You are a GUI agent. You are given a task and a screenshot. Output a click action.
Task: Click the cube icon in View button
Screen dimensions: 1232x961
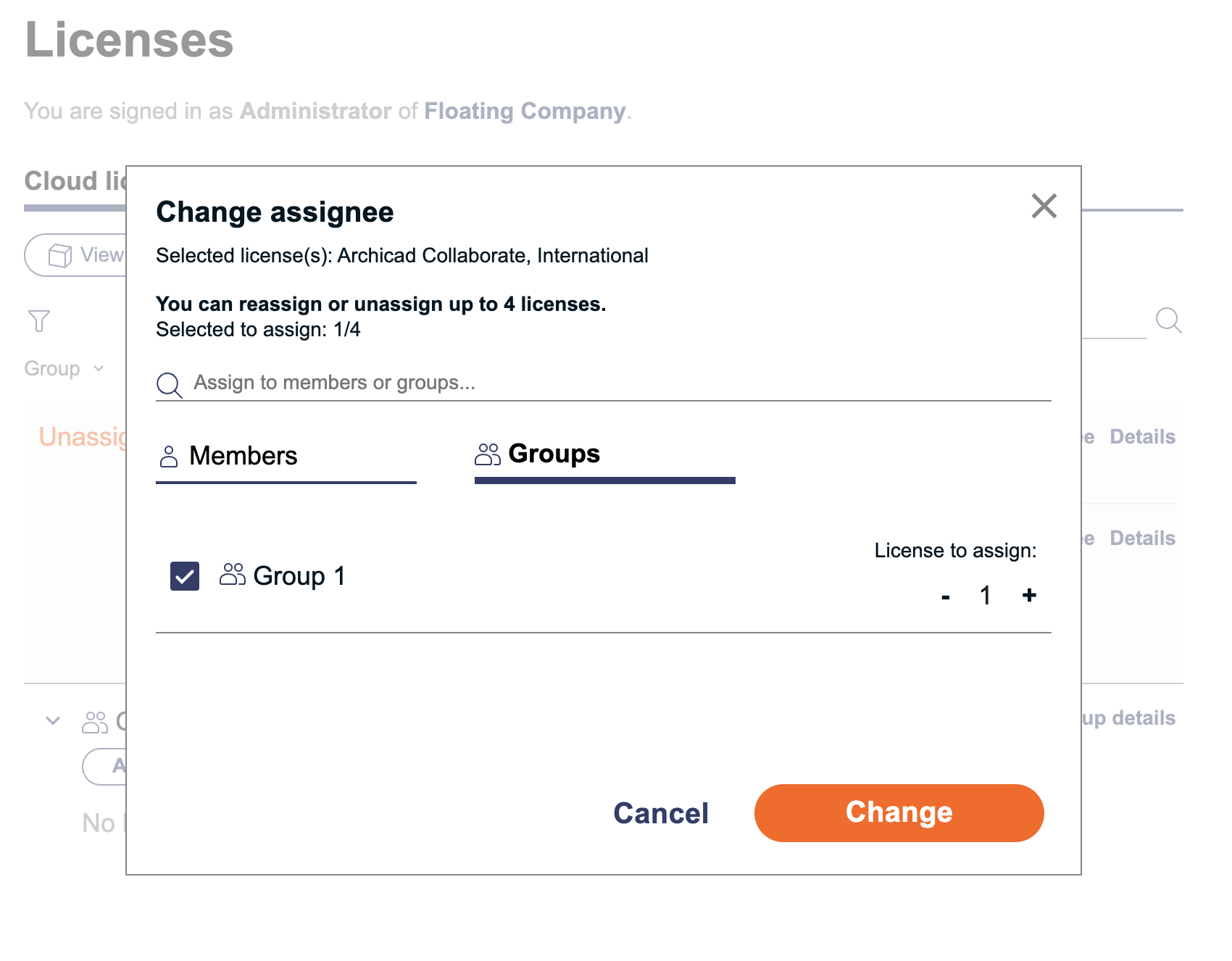pos(60,255)
